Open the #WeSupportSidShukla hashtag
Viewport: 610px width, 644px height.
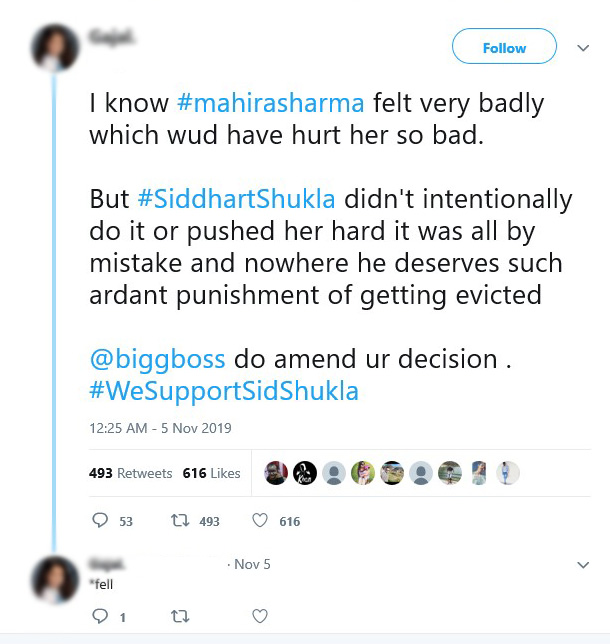[x=224, y=391]
